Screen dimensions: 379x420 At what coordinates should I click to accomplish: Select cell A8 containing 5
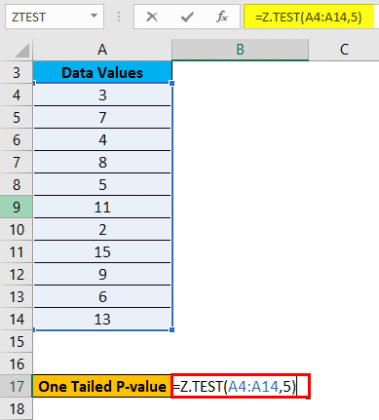[x=102, y=185]
